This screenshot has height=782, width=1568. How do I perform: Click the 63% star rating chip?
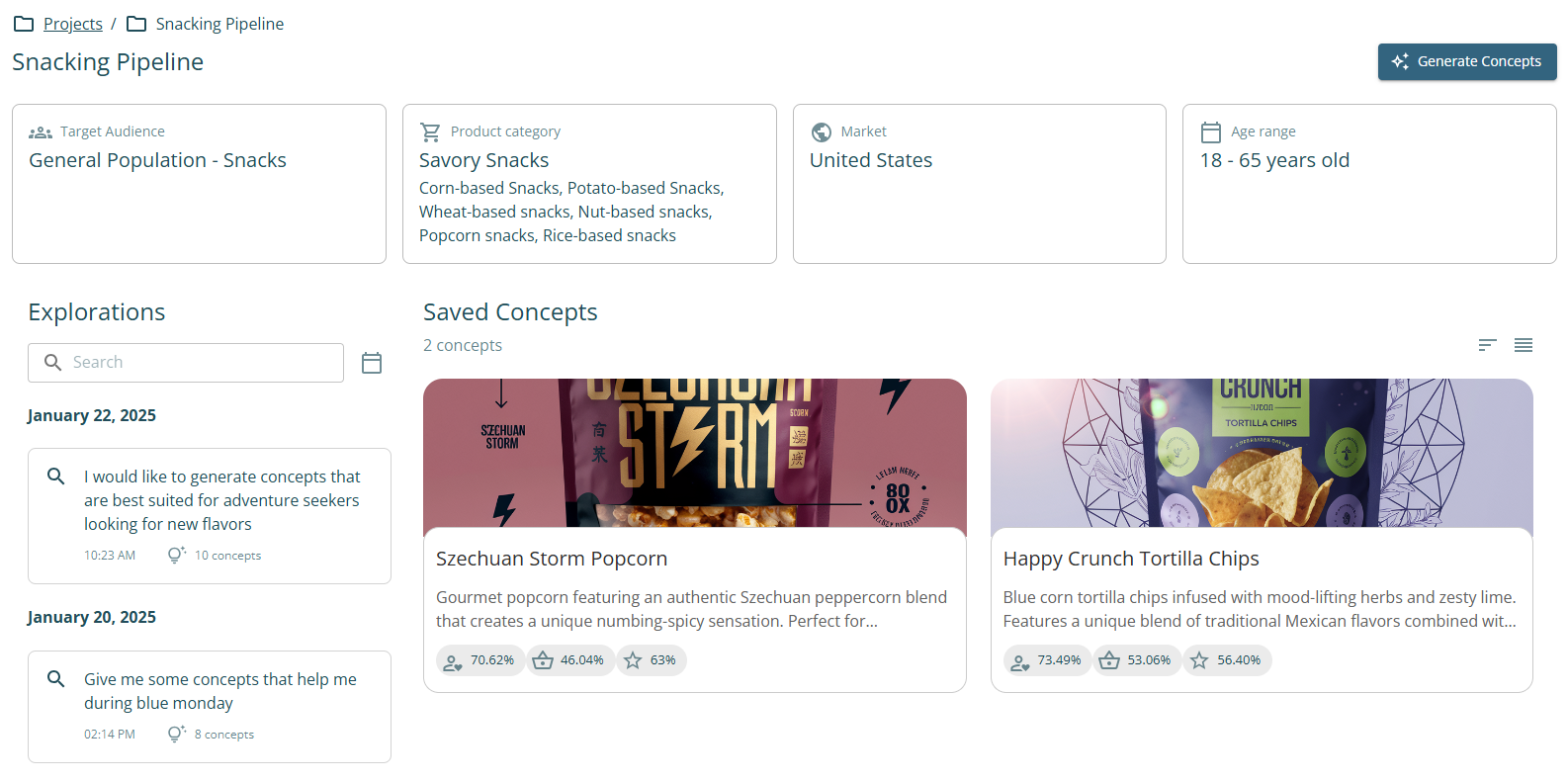652,660
